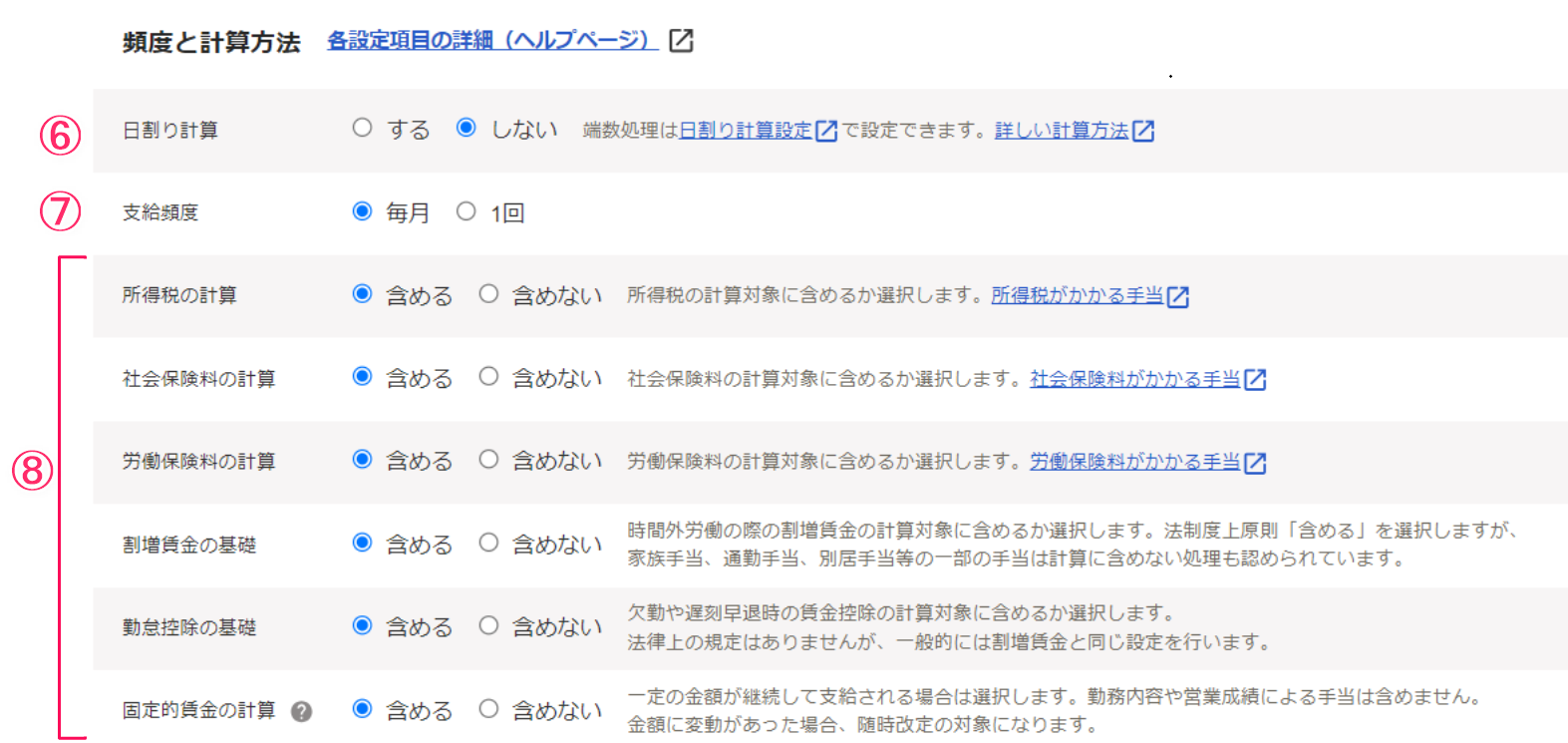This screenshot has height=743, width=1568.
Task: Select 含める for 固定的賃金の計算
Action: [x=362, y=708]
